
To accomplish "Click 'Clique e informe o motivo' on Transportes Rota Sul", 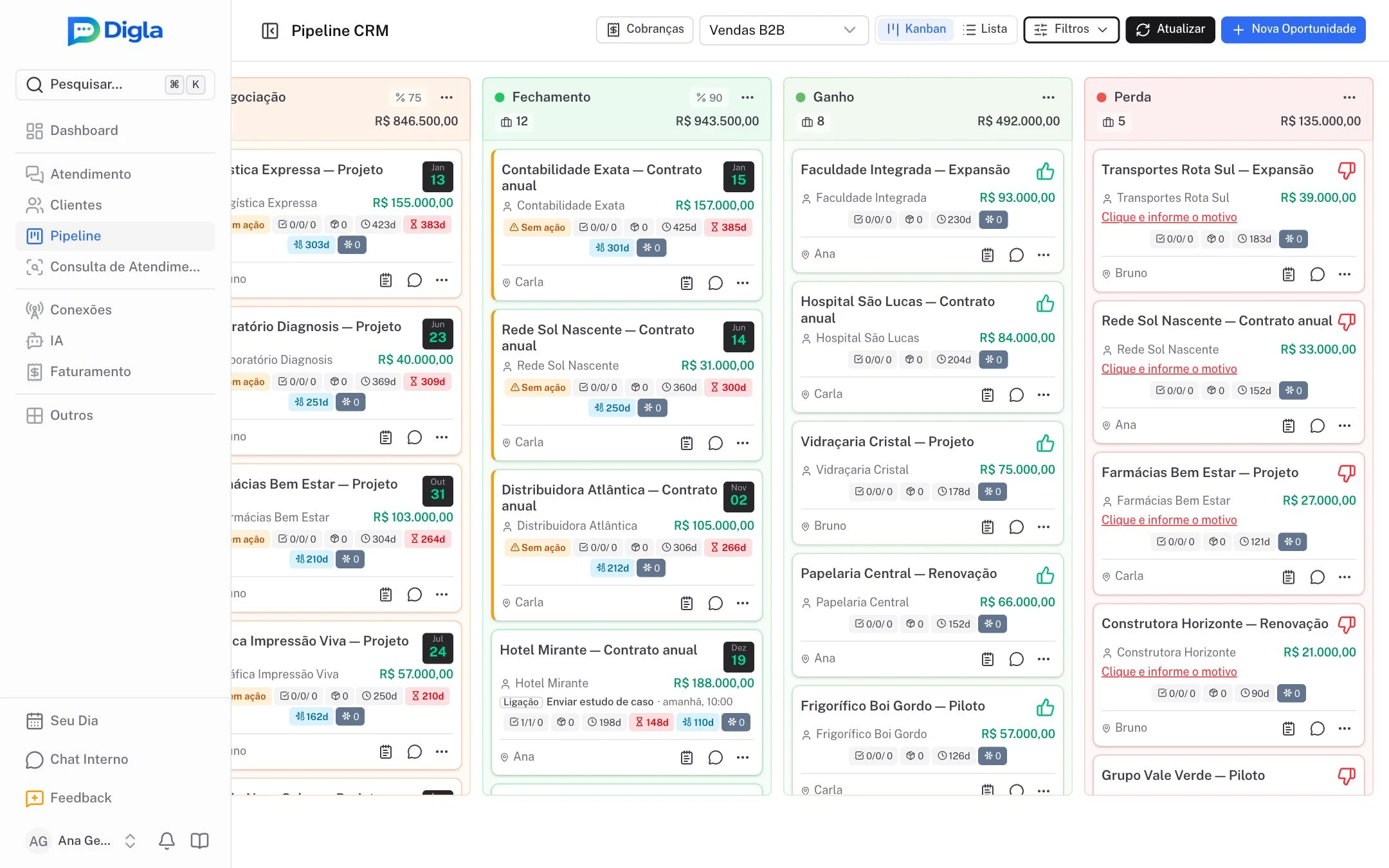I will point(1169,217).
